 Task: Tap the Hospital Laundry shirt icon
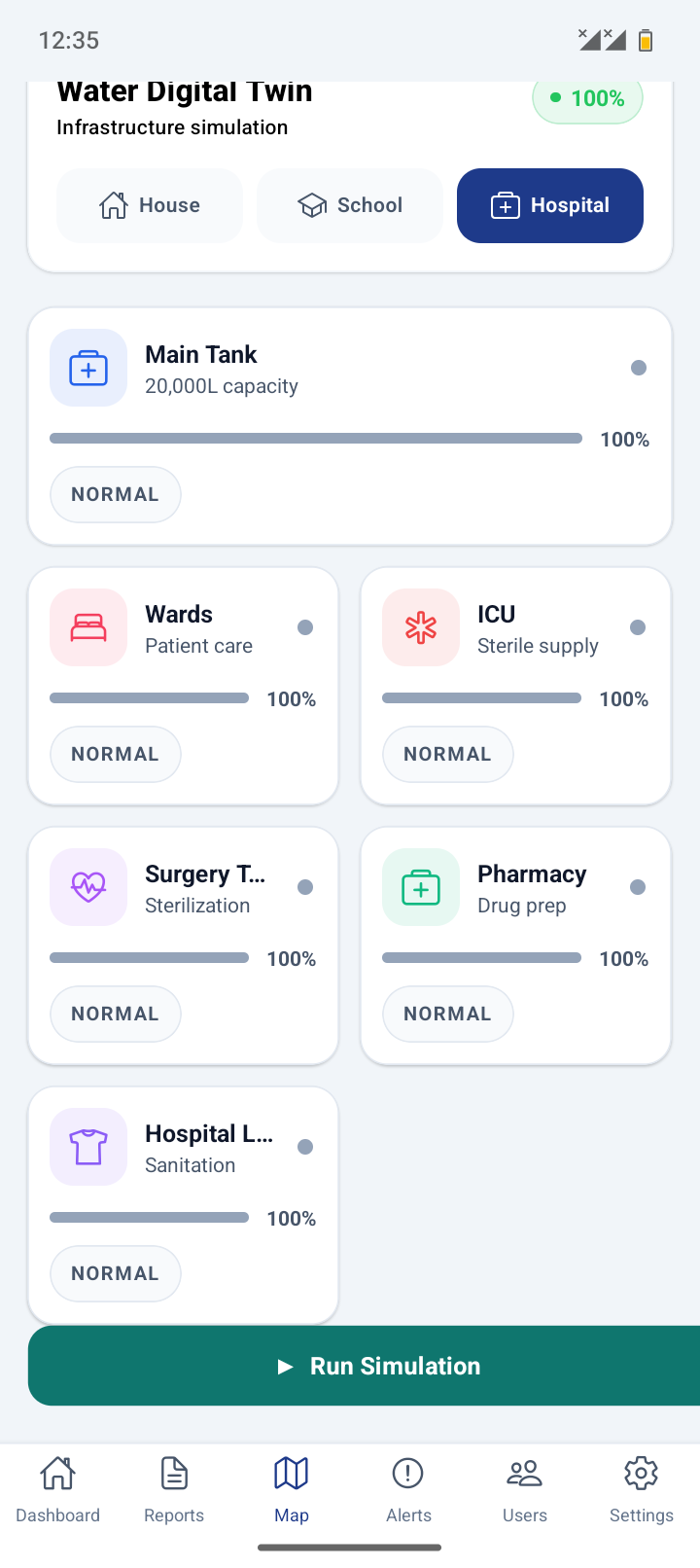[x=88, y=1147]
